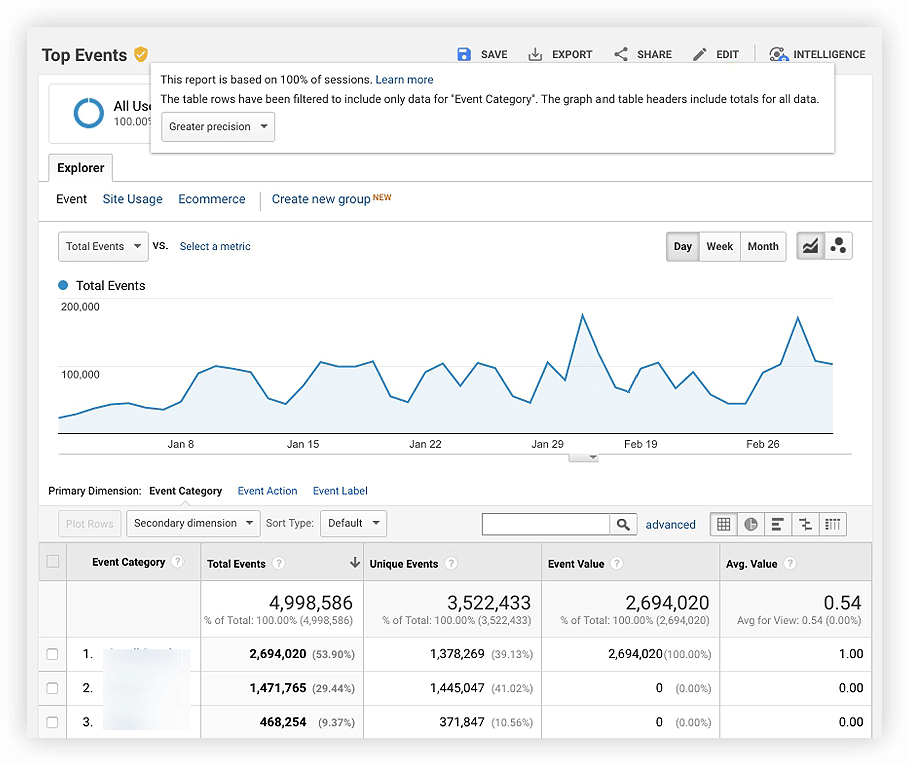Viewport: 909px width, 765px height.
Task: Toggle the select-all rows checkbox in header
Action: tap(53, 562)
